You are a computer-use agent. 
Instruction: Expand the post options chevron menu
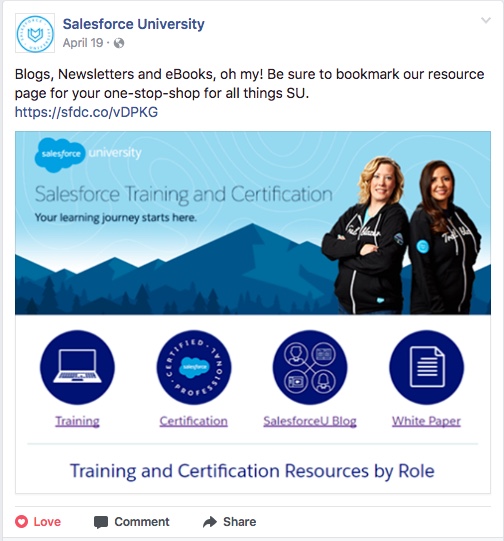[x=486, y=20]
